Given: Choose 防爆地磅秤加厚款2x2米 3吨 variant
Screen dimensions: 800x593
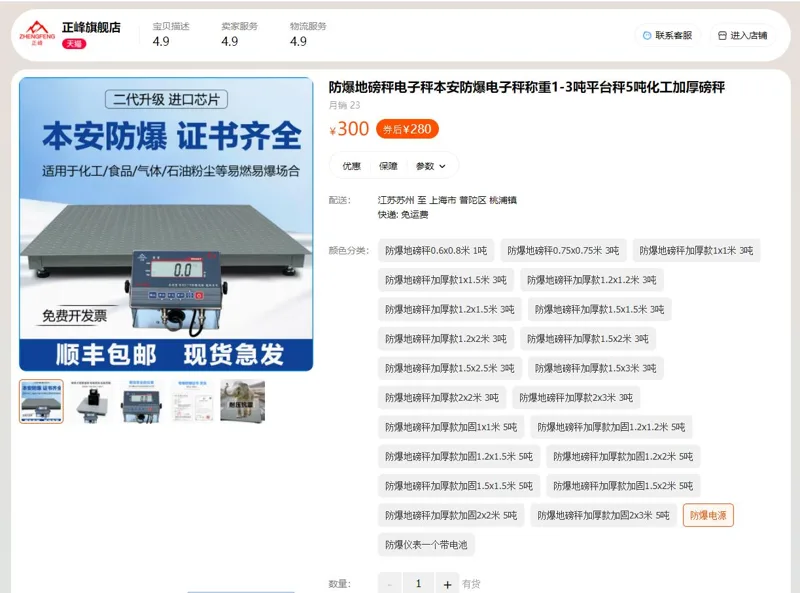Looking at the screenshot, I should point(442,398).
